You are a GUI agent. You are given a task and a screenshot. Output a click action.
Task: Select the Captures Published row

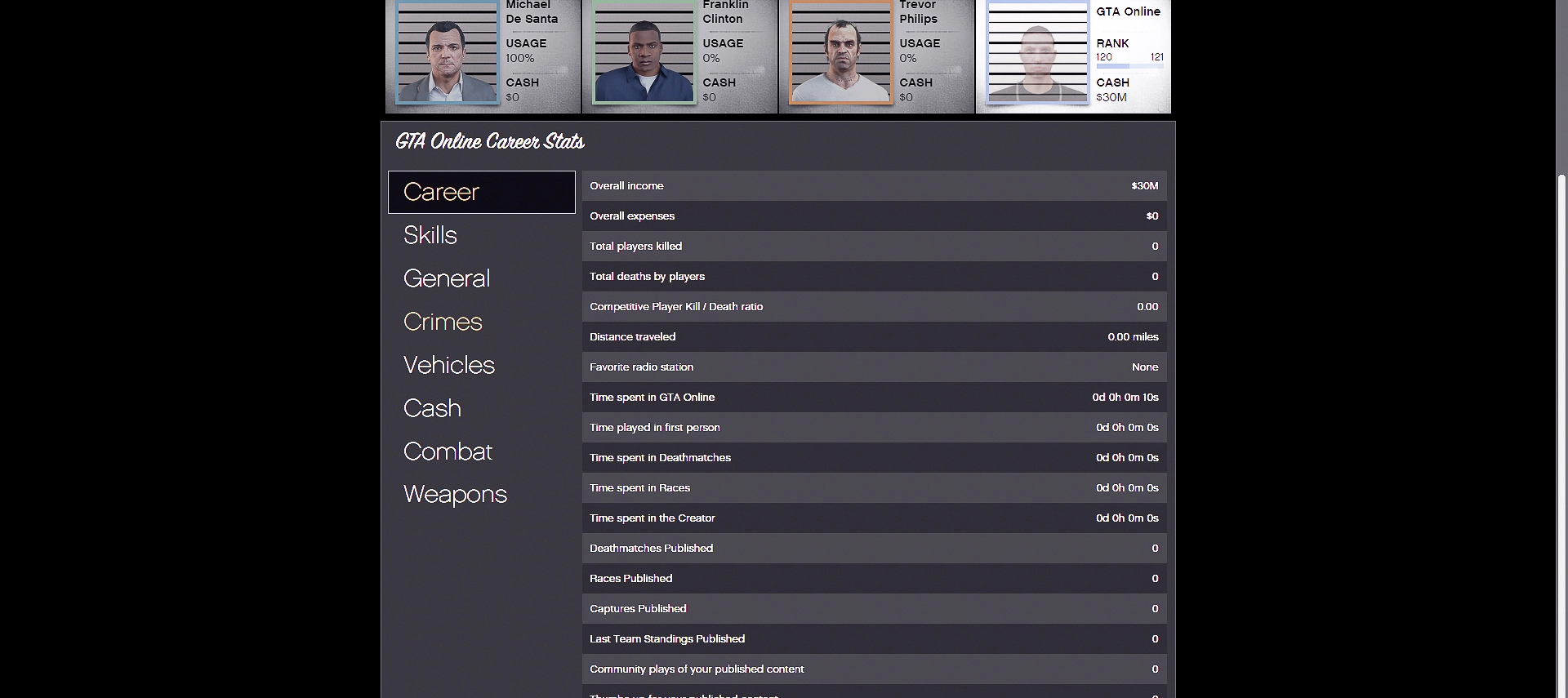coord(874,609)
